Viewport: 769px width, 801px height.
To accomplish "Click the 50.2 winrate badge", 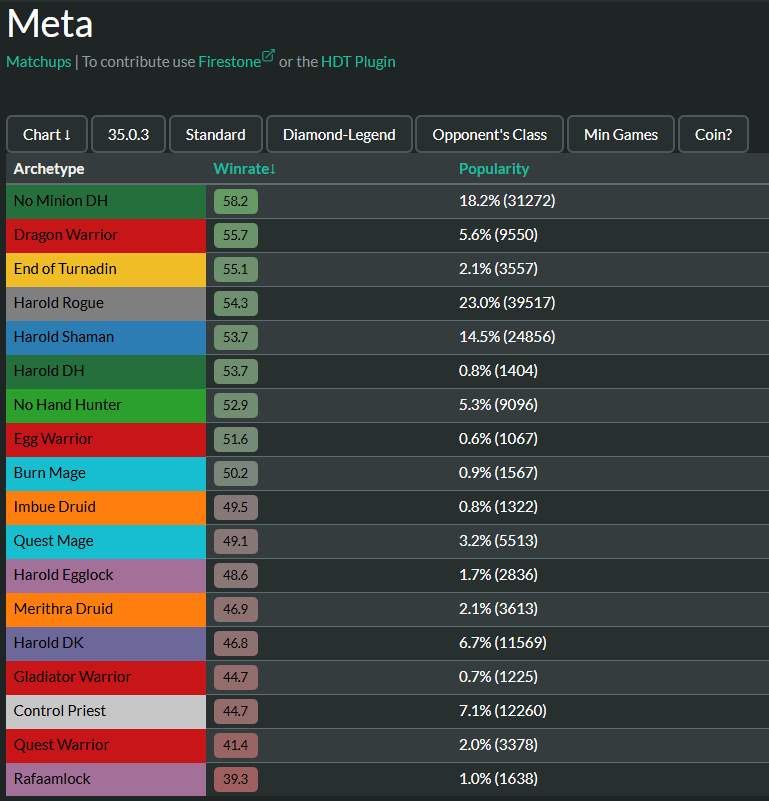I will (236, 474).
